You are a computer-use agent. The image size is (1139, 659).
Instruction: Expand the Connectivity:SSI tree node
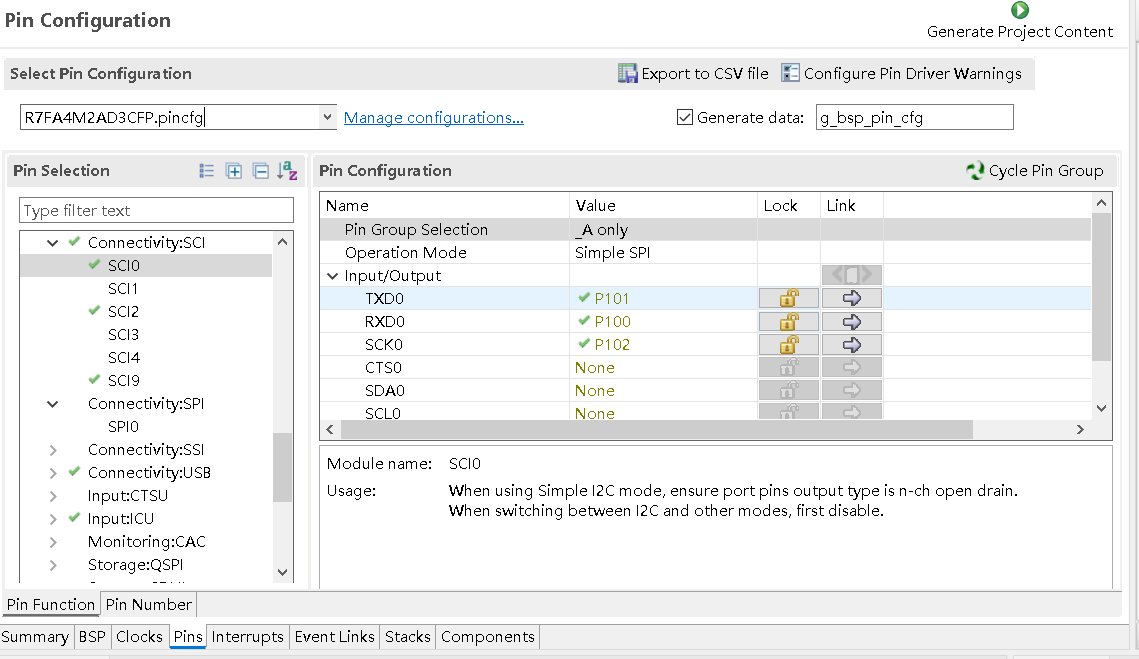click(52, 450)
